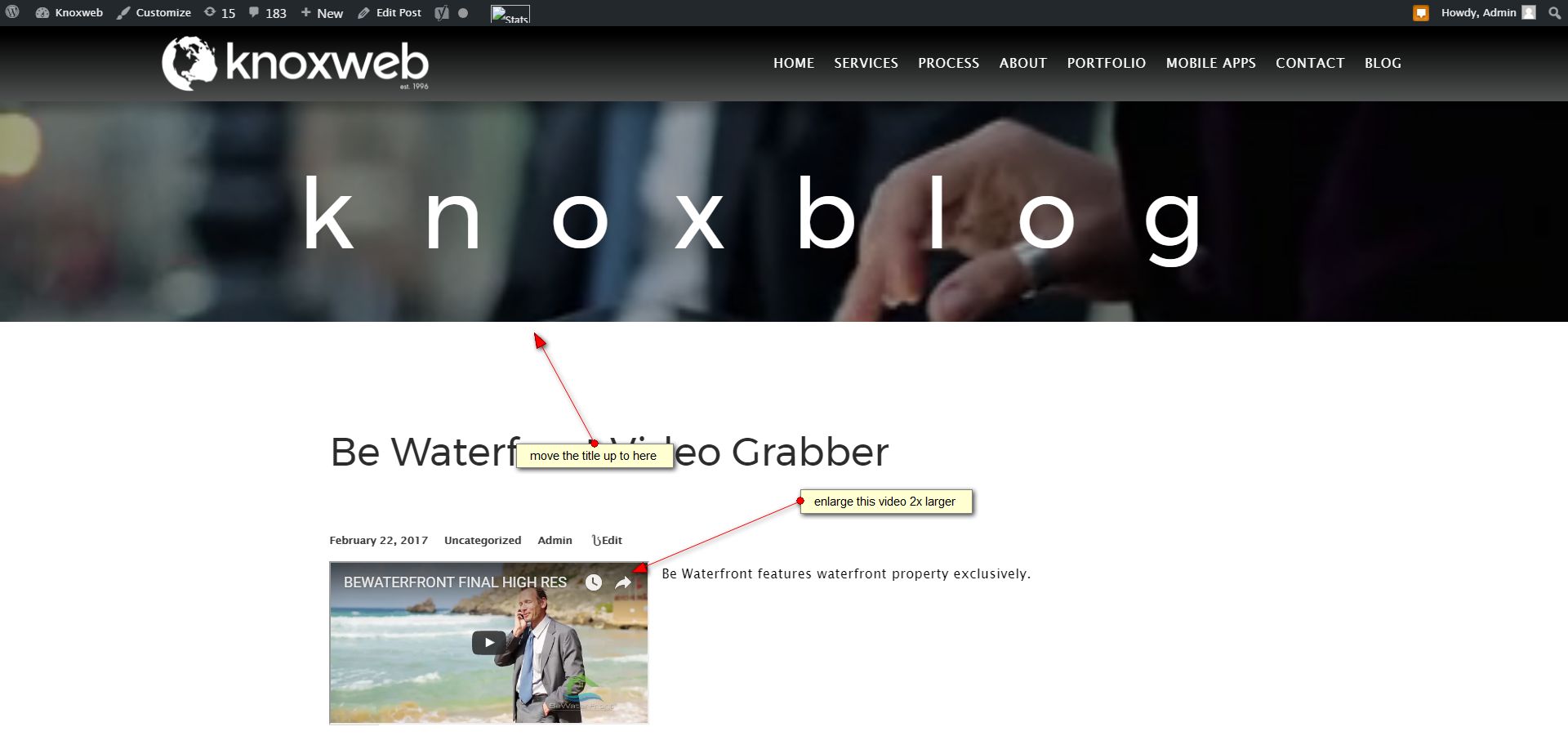Image resolution: width=1568 pixels, height=736 pixels.
Task: Click the Stats image placeholder
Action: click(x=510, y=14)
